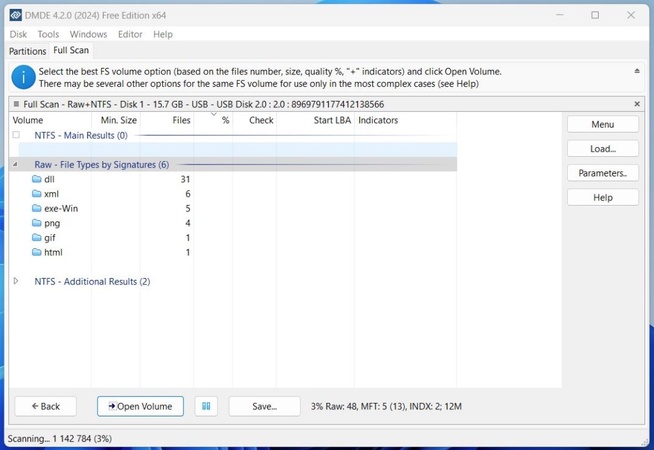654x450 pixels.
Task: Sort by the Volume column header
Action: [x=28, y=120]
